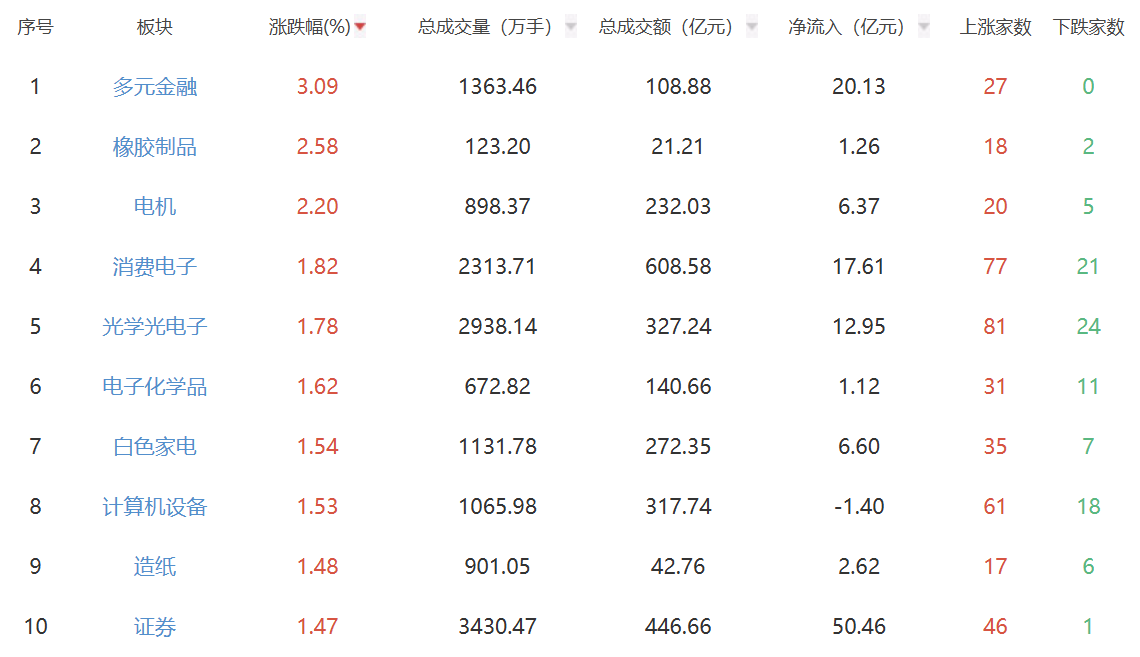Click the 下跌家数 column header
This screenshot has width=1140, height=657.
point(1088,28)
